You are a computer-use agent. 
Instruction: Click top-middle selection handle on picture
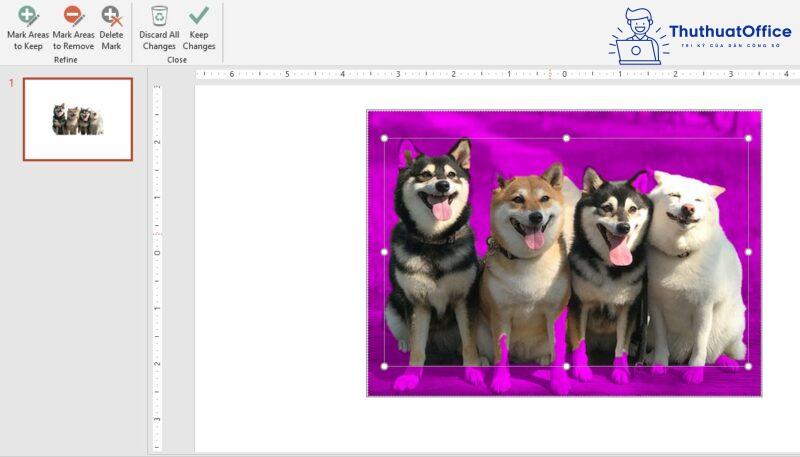pos(566,138)
